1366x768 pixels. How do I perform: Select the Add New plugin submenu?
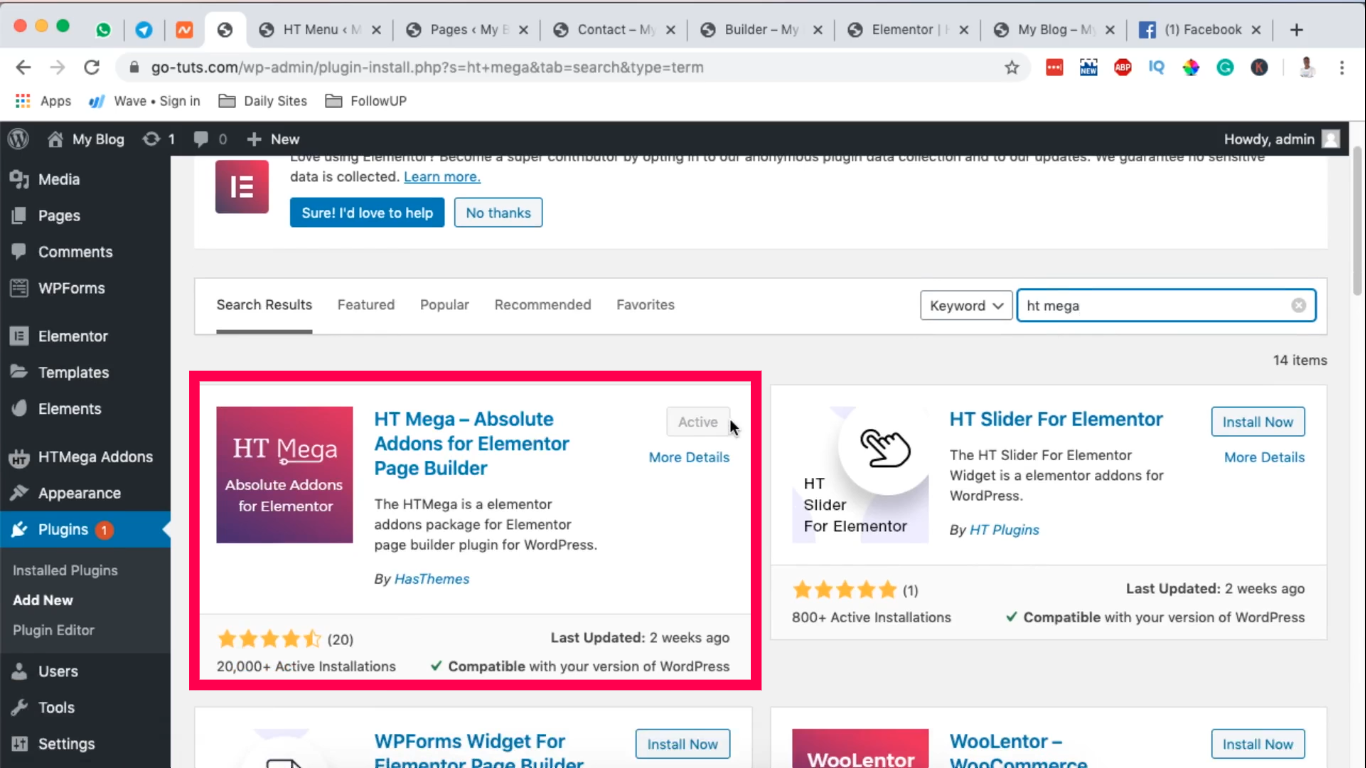point(43,600)
